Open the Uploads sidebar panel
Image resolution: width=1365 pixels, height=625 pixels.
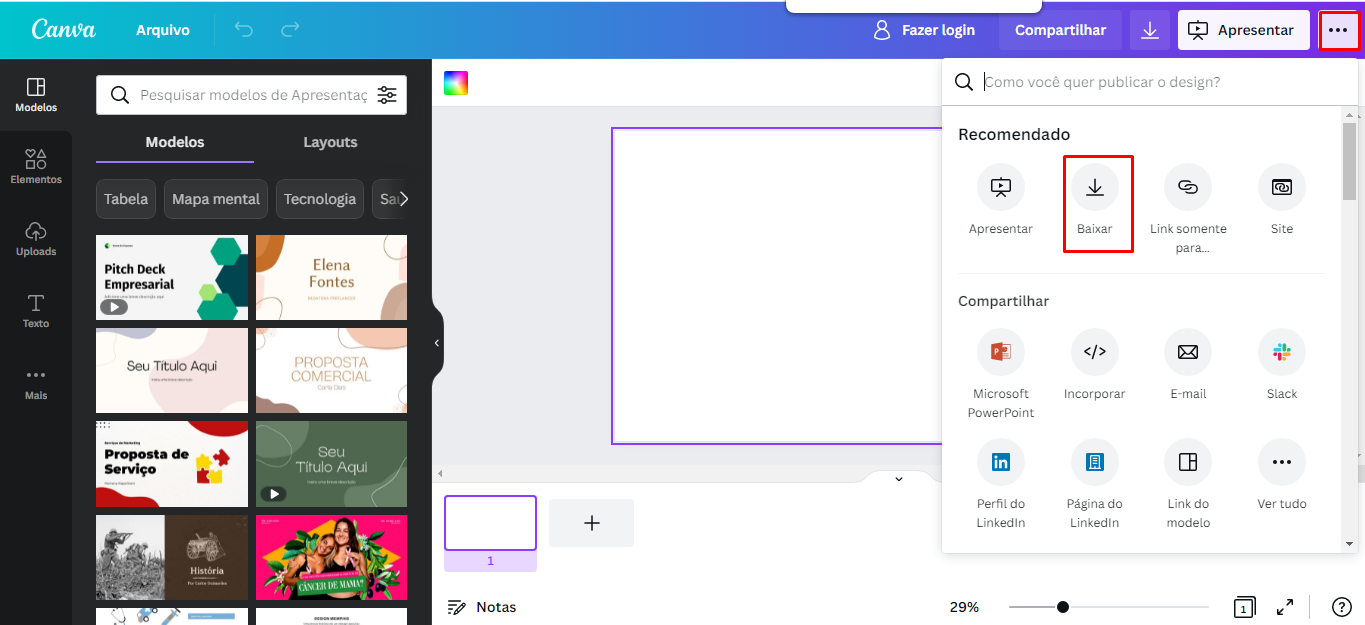(x=36, y=239)
